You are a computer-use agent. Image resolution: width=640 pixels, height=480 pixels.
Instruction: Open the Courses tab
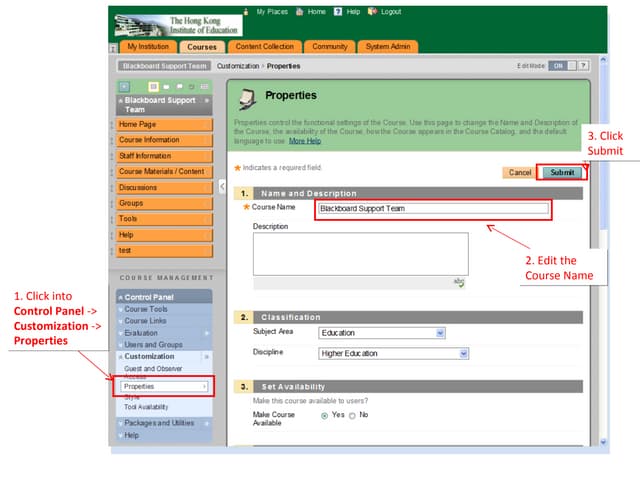click(202, 47)
